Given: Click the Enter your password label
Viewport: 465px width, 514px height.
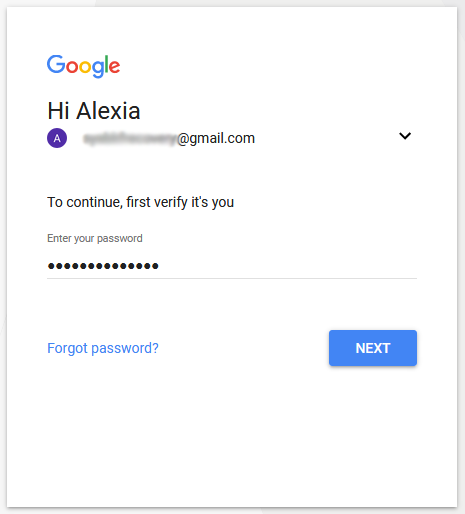Looking at the screenshot, I should [x=95, y=238].
